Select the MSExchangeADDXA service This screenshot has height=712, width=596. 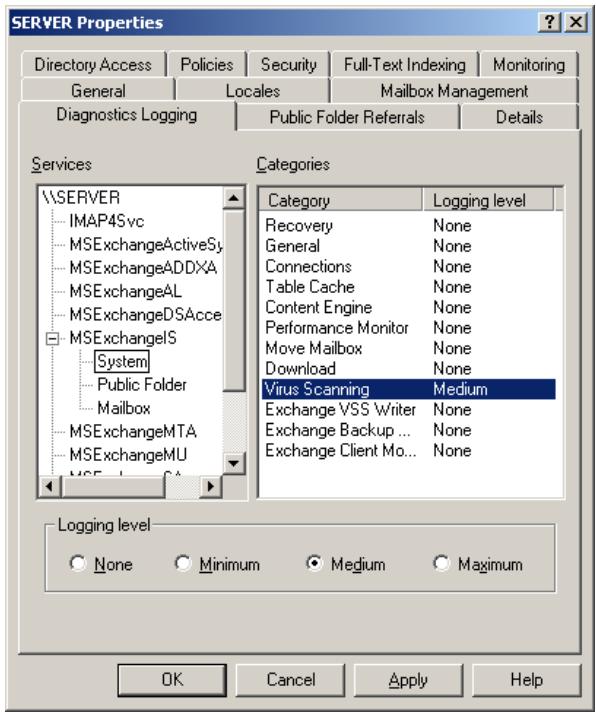point(143,267)
